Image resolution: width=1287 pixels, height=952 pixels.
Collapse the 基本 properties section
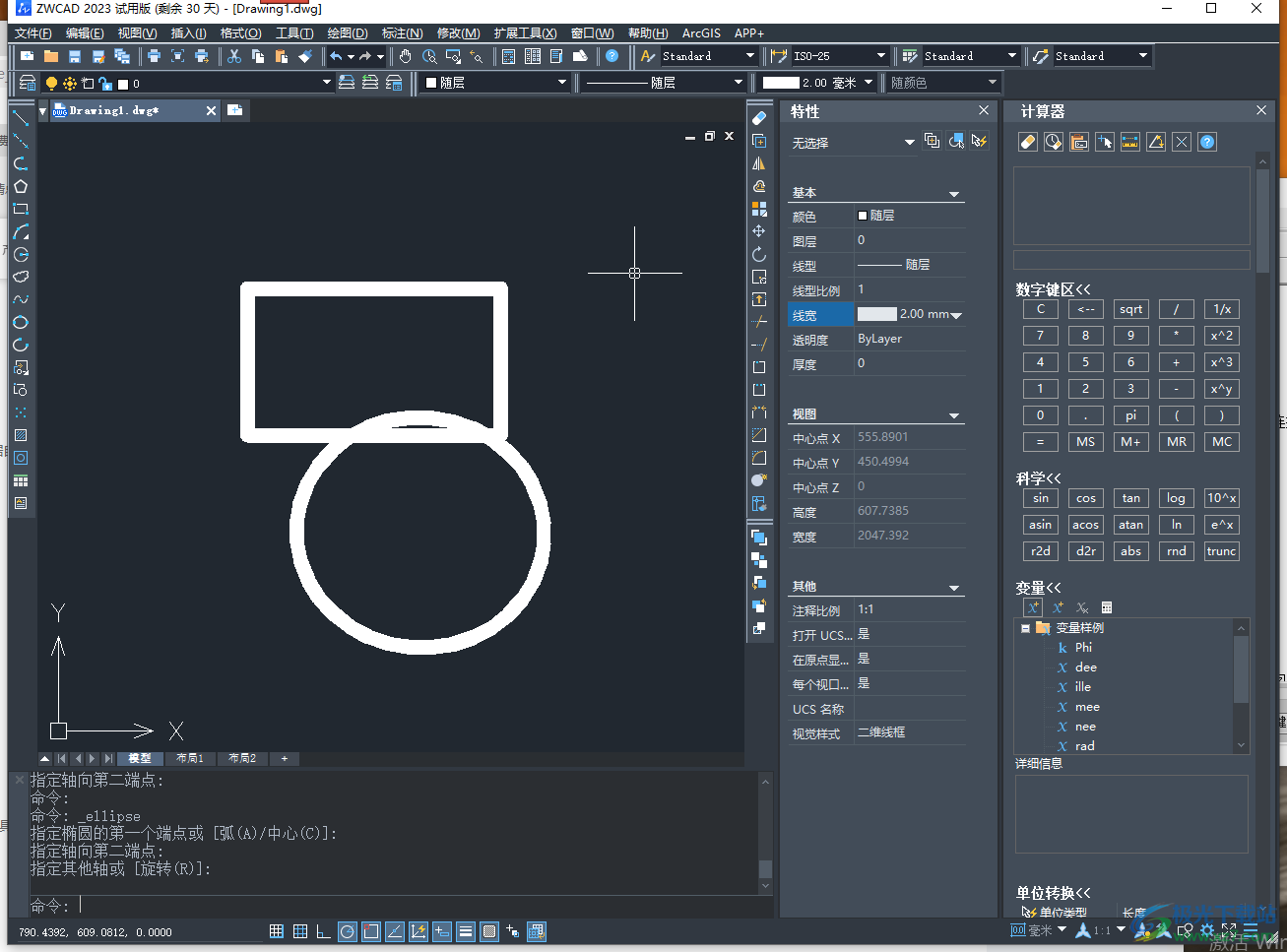click(953, 194)
